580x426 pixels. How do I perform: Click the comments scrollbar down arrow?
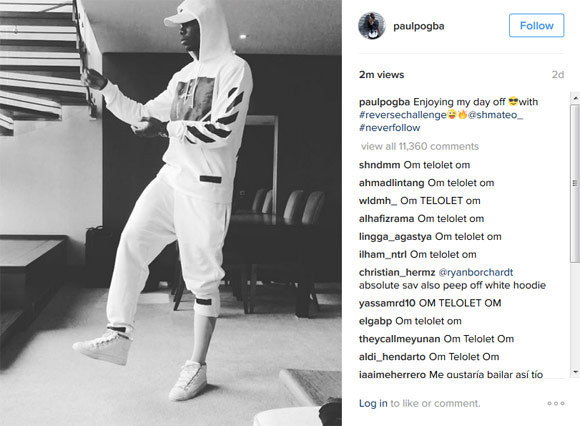(575, 372)
